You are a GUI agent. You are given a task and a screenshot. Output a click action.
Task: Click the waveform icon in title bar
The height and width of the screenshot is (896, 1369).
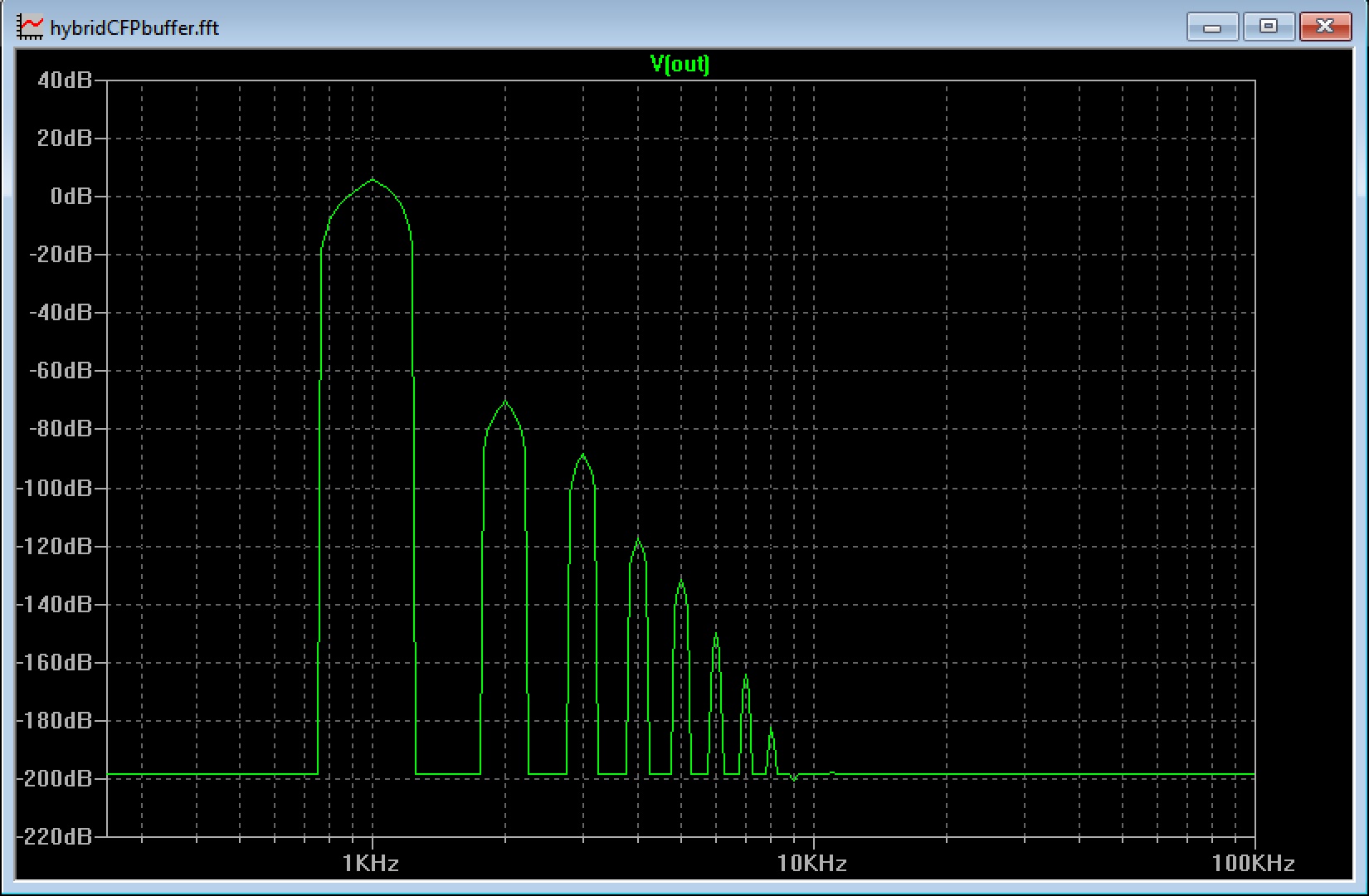tap(30, 27)
